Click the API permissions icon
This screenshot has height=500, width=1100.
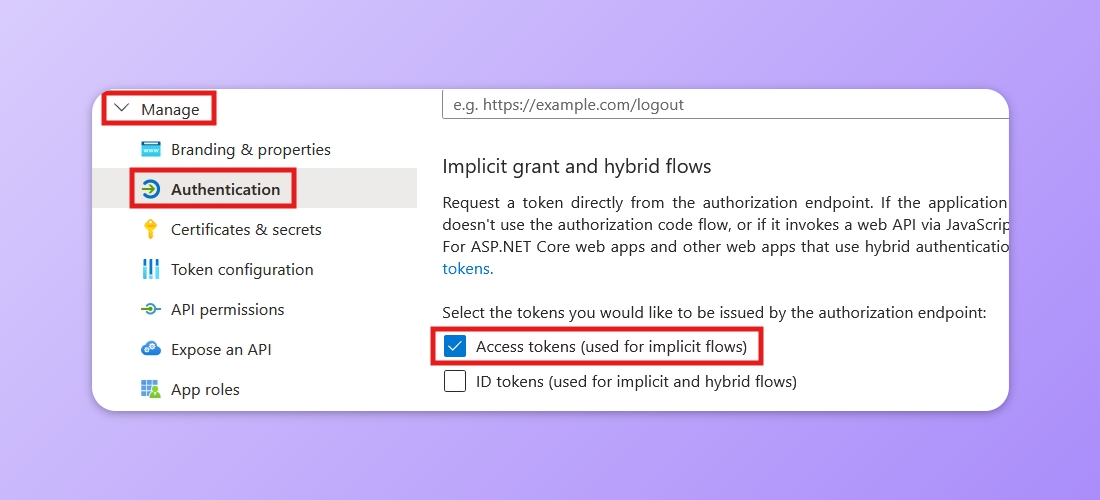coord(151,309)
